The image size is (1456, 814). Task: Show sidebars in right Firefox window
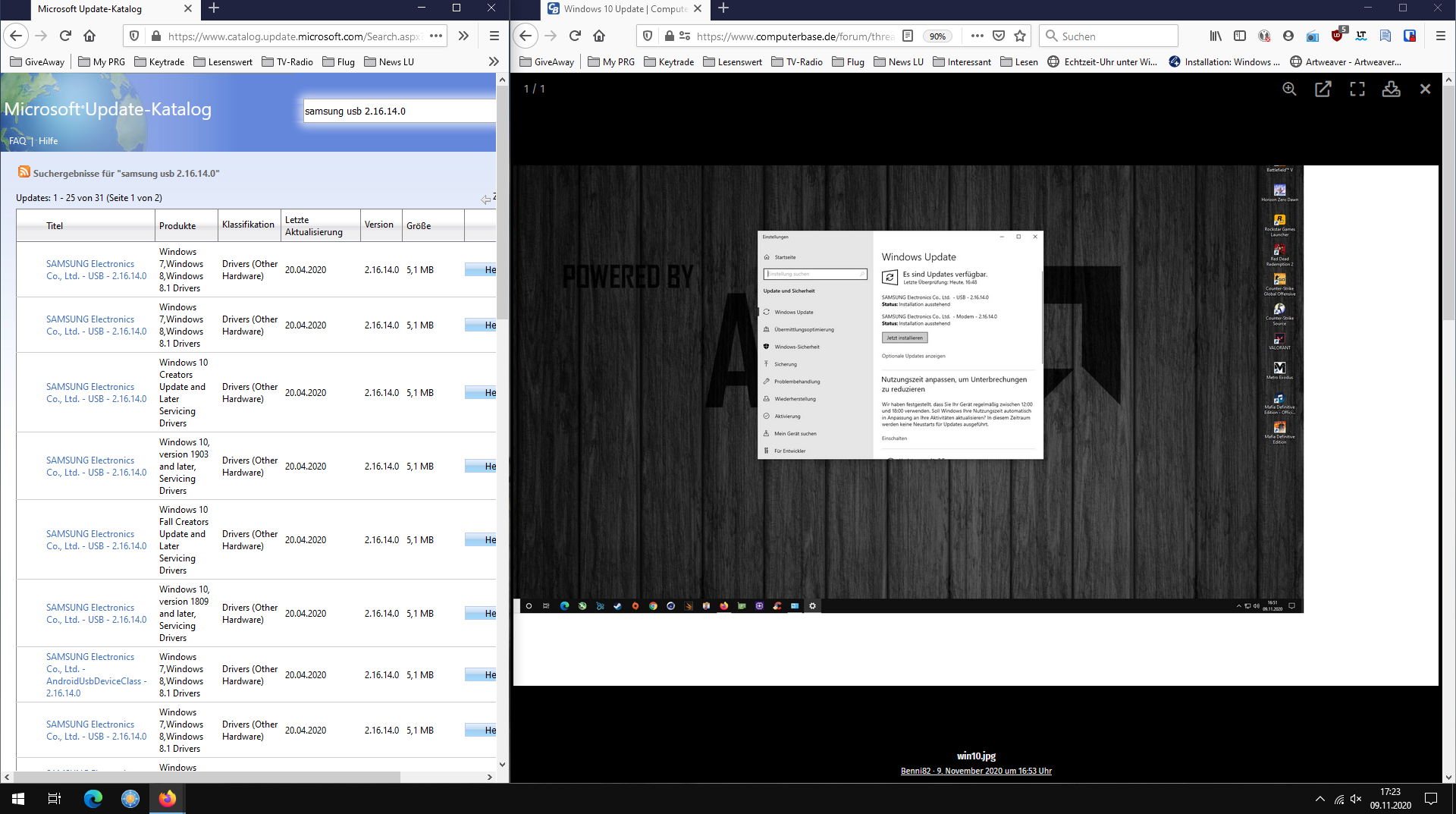(1240, 36)
